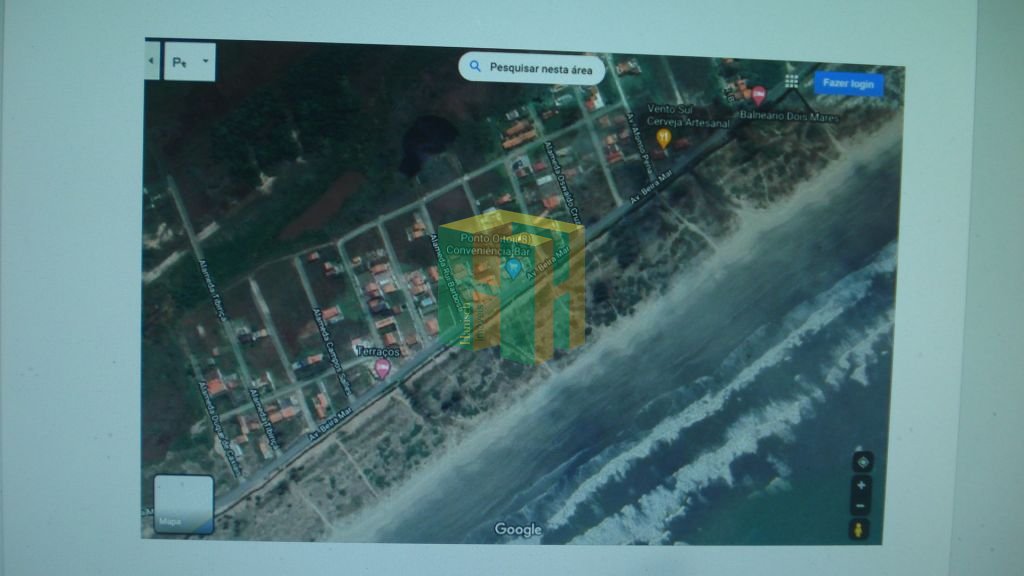Select the Balneario Dois Mares red pin
This screenshot has height=576, width=1024.
coord(758,96)
